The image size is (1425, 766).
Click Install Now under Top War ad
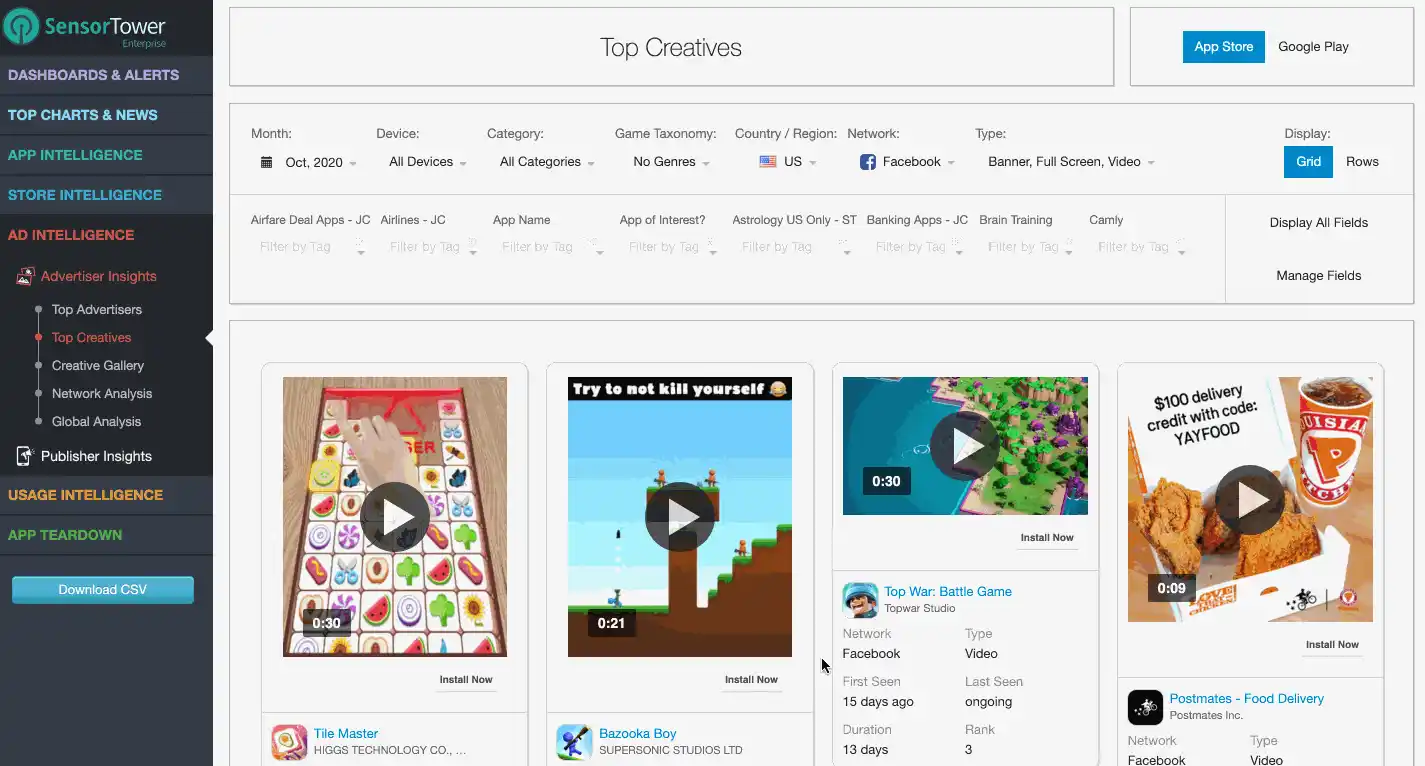(x=1047, y=538)
